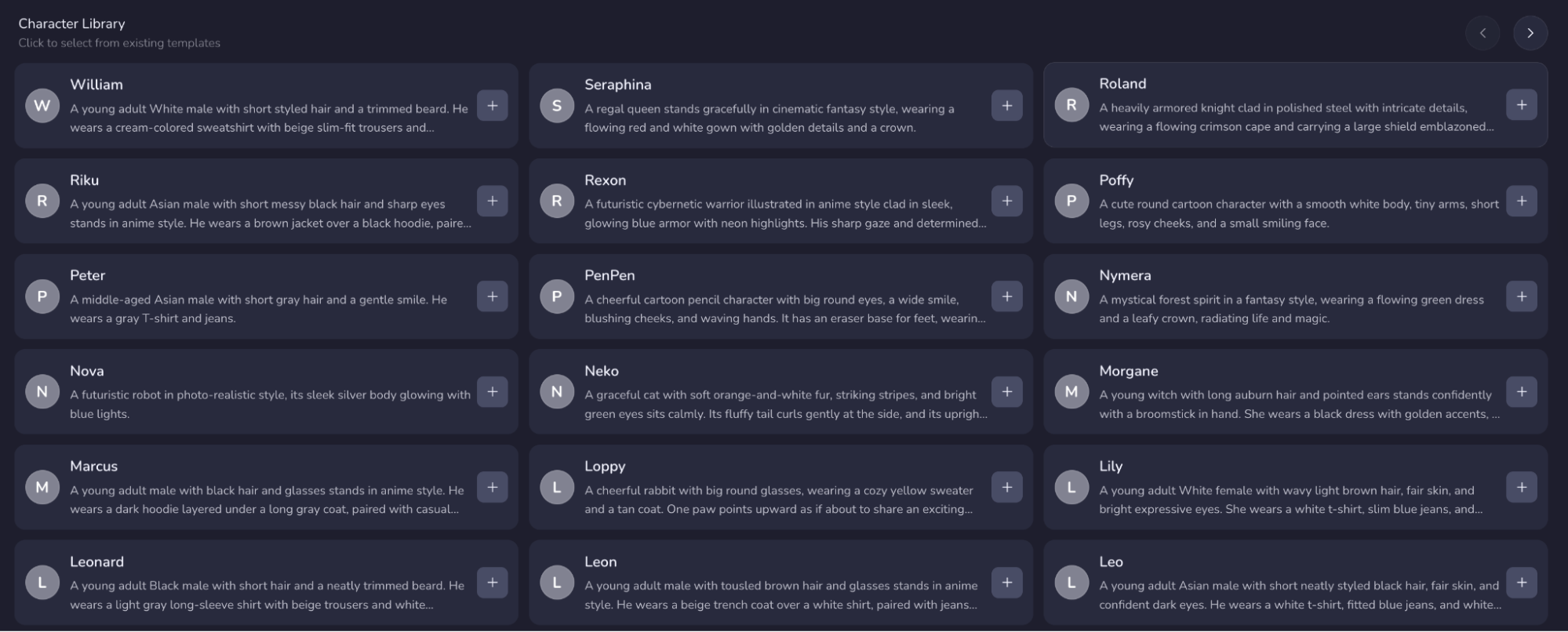Select William's avatar icon
The width and height of the screenshot is (1568, 632).
click(x=42, y=105)
